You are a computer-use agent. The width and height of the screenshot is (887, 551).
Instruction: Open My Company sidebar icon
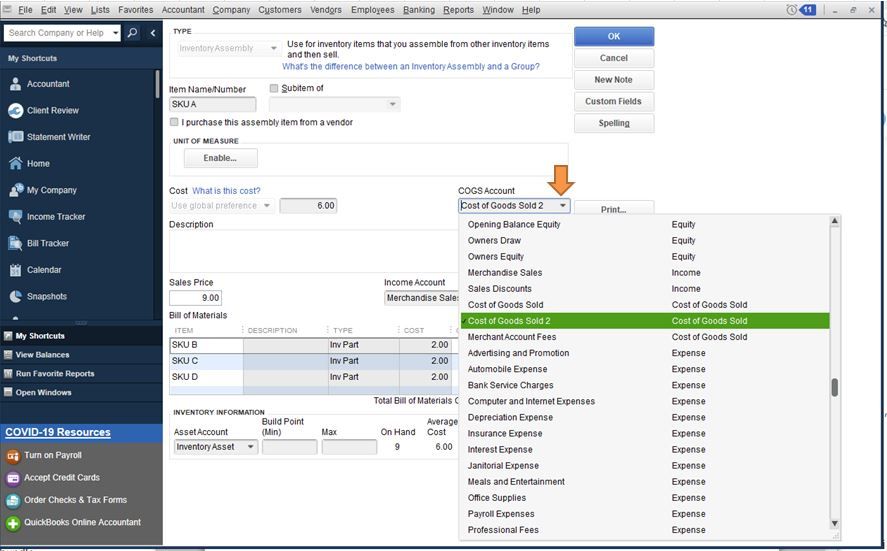click(16, 190)
